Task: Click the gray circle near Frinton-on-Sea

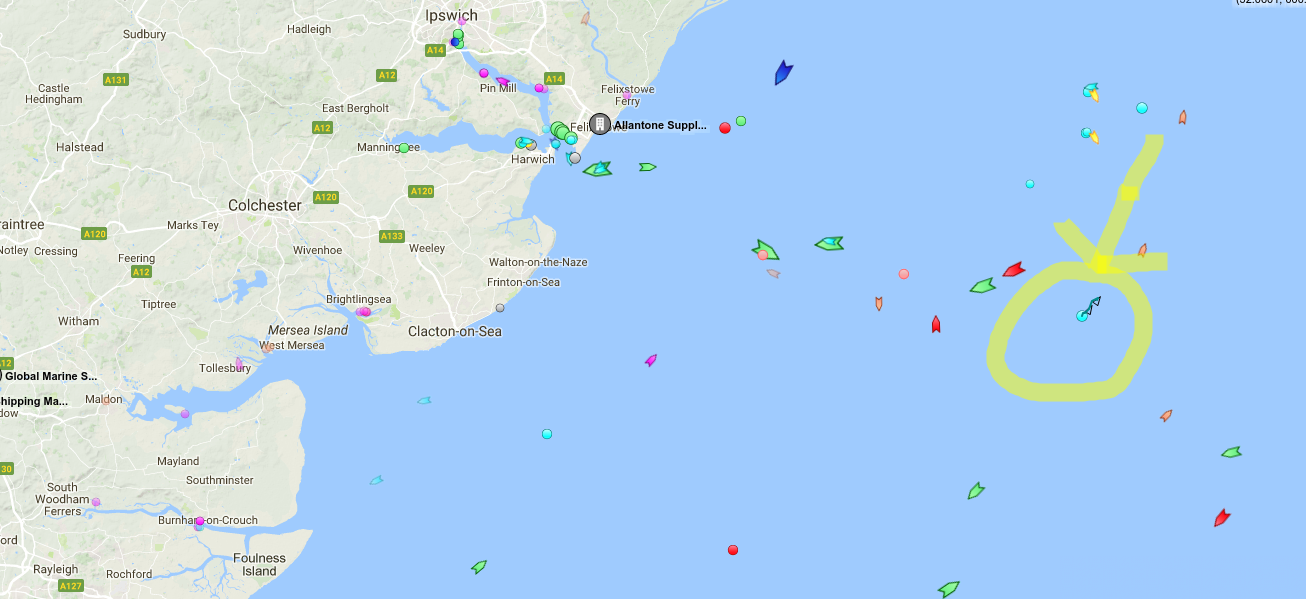Action: (x=500, y=308)
